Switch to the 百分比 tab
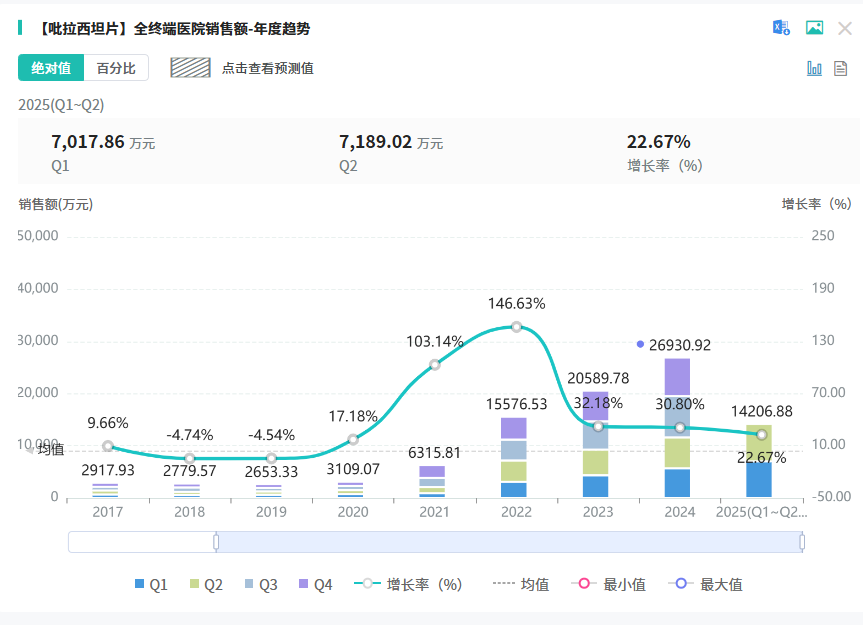Viewport: 863px width, 625px height. pos(116,68)
